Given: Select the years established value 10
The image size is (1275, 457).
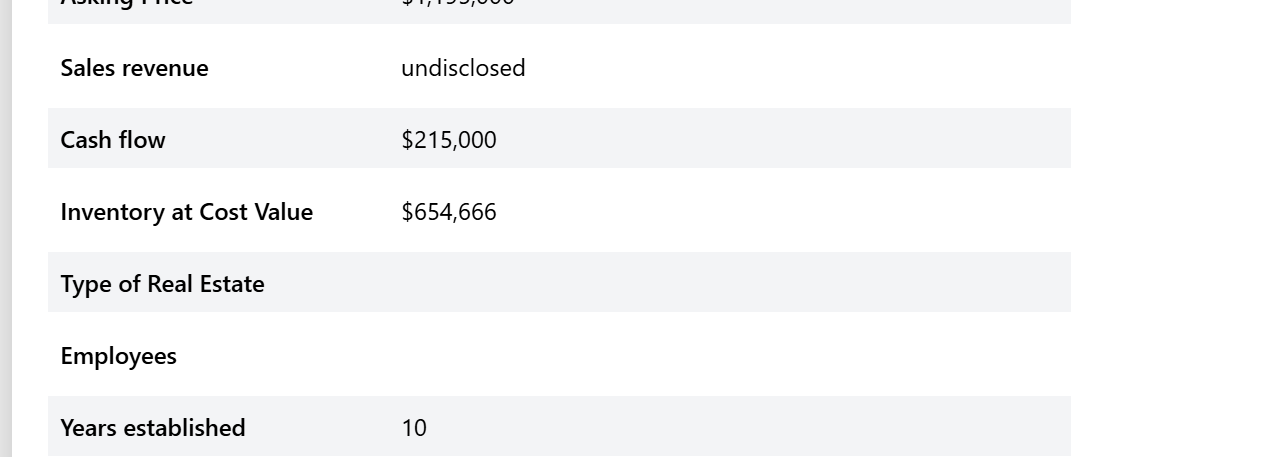Looking at the screenshot, I should 414,428.
